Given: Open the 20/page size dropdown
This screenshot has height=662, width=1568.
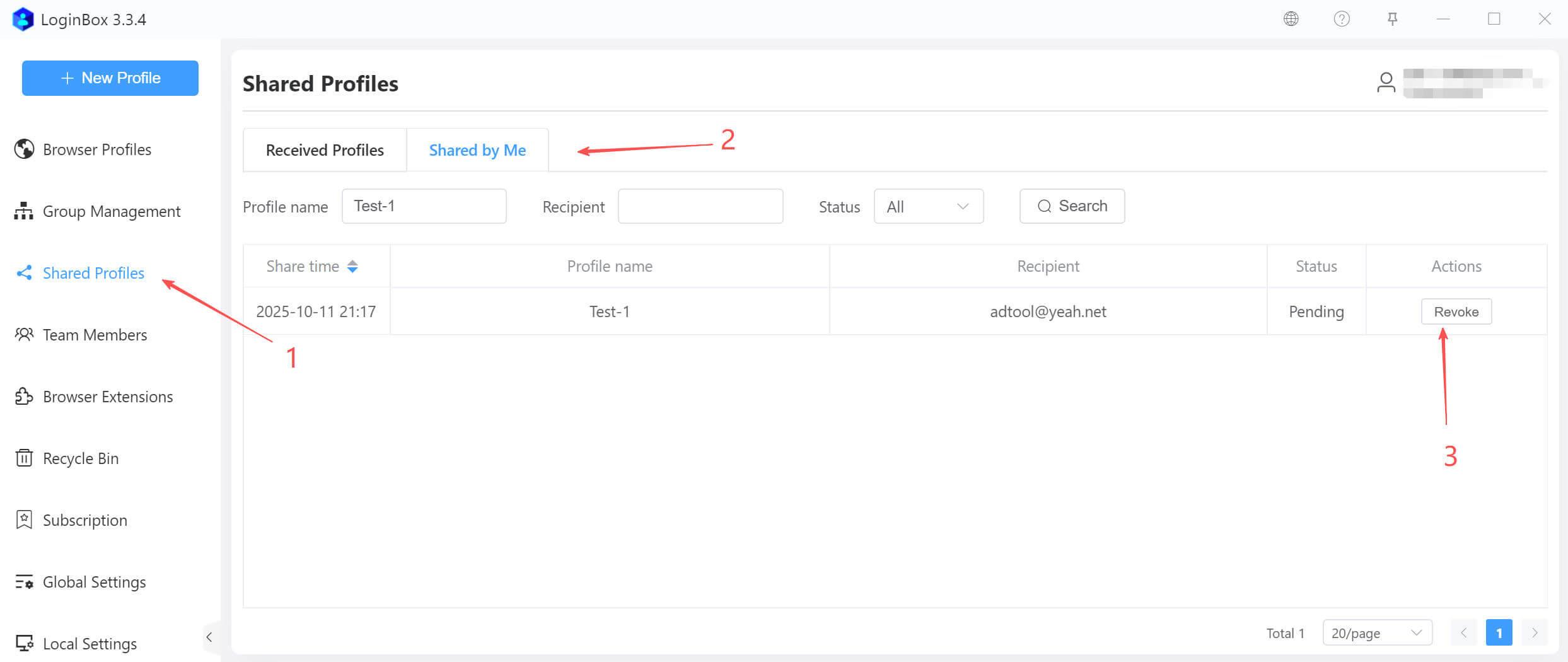Looking at the screenshot, I should (x=1377, y=632).
